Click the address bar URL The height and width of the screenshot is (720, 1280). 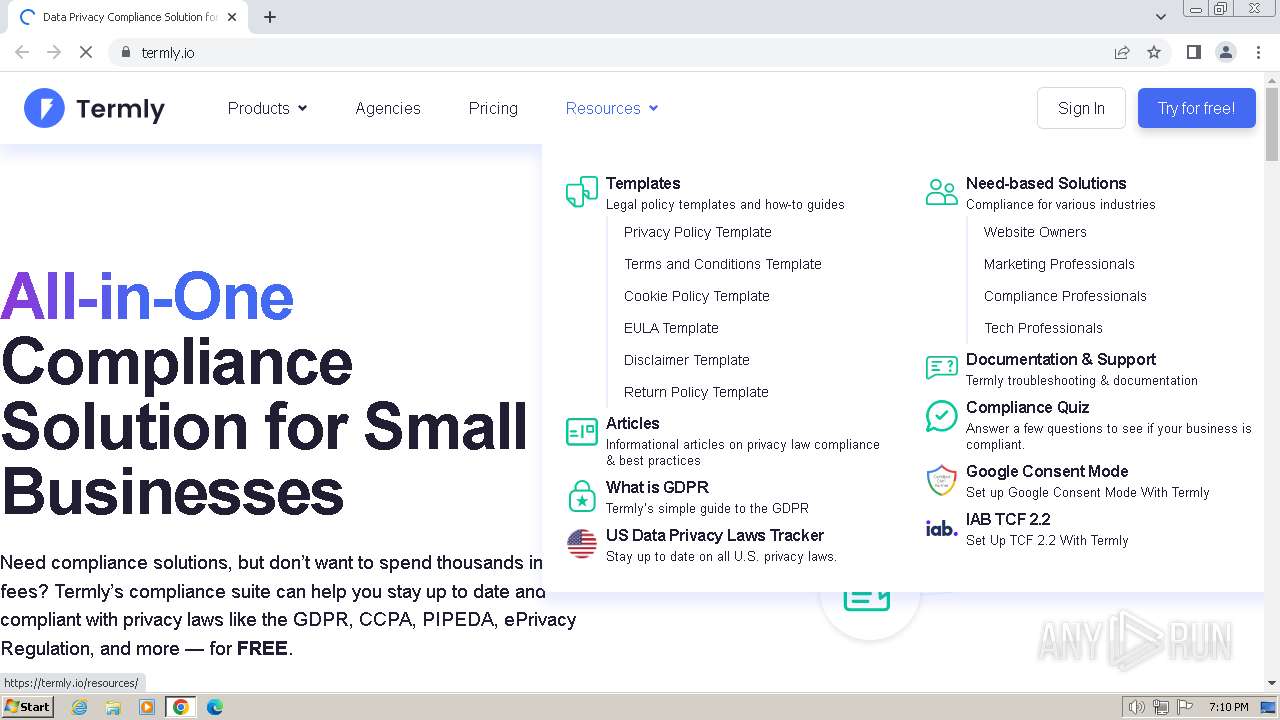[x=168, y=53]
